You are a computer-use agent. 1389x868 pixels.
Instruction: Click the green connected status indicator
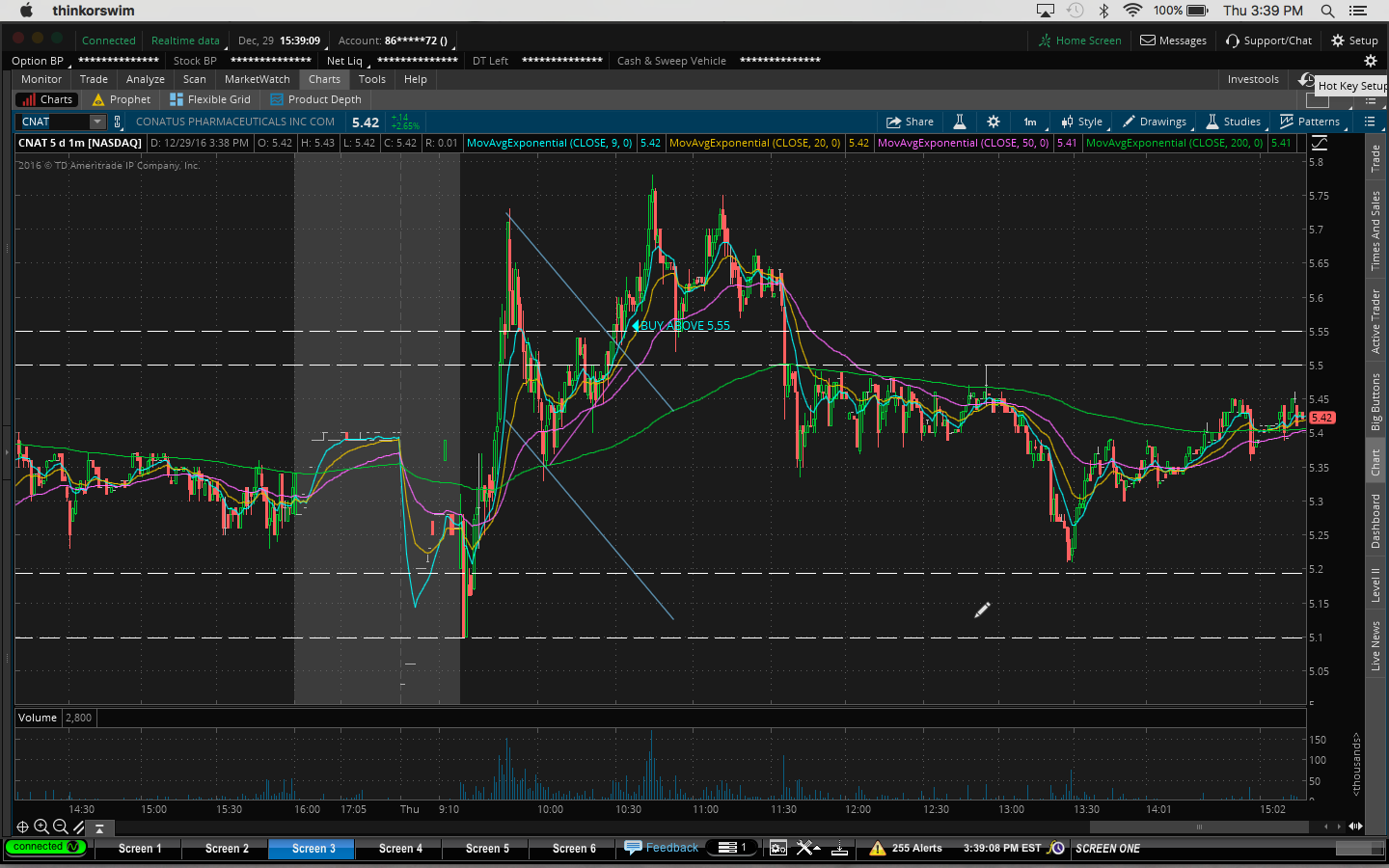coord(44,847)
